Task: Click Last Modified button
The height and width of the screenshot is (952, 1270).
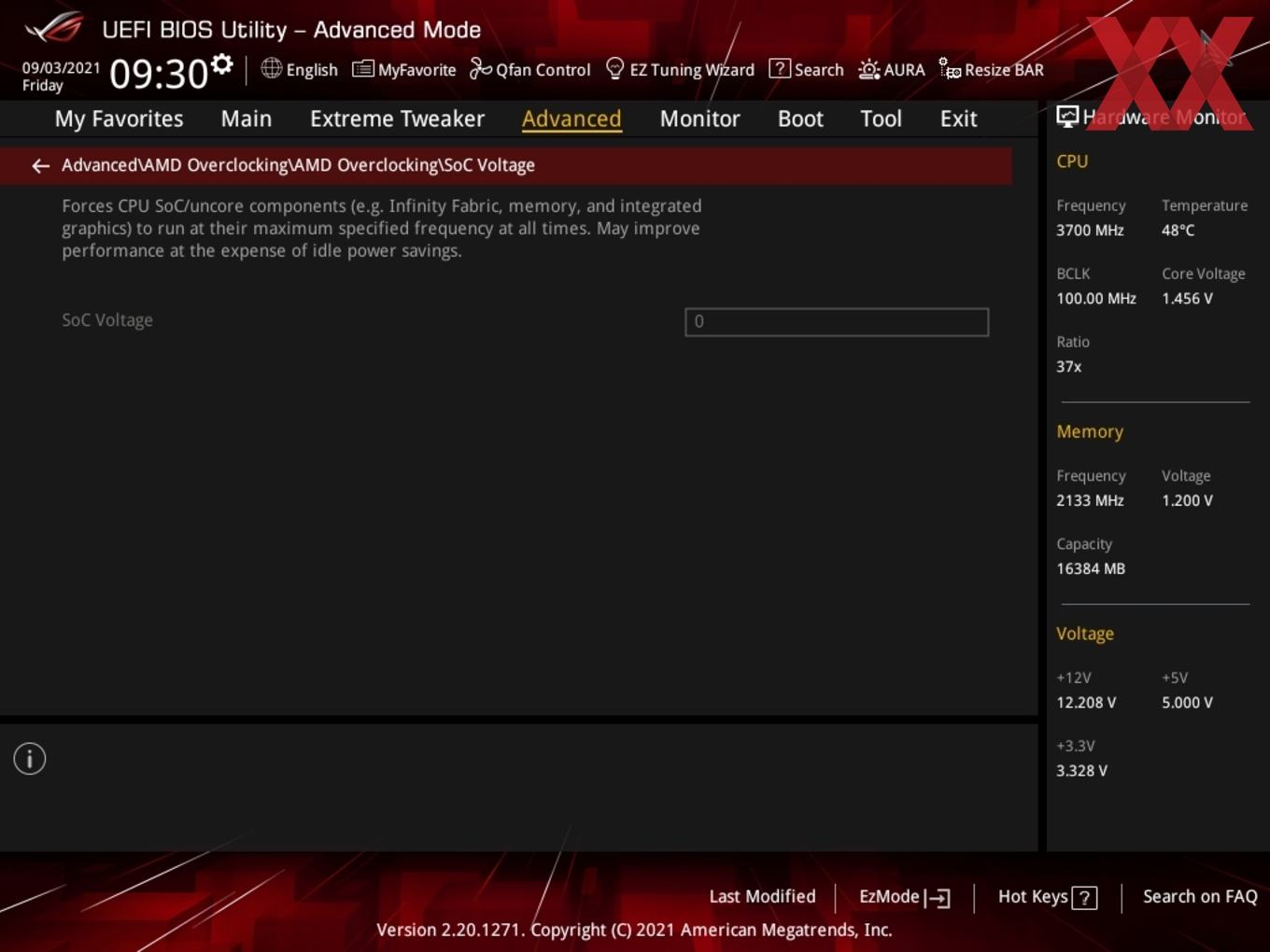Action: (x=762, y=897)
